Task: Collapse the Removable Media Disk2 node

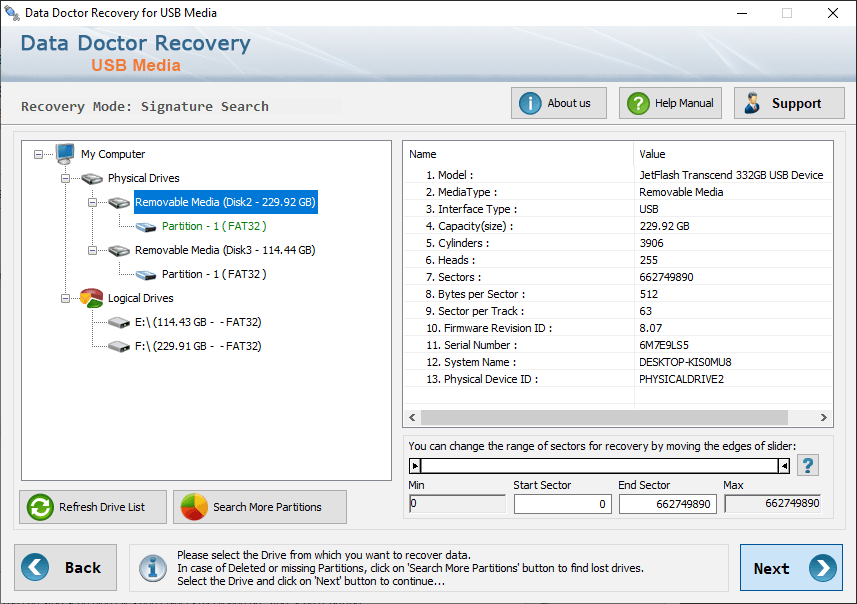Action: [92, 202]
